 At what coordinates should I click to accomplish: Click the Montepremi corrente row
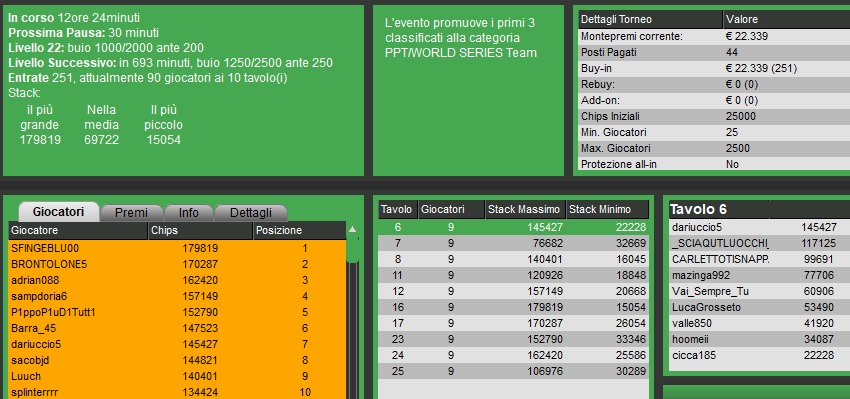714,36
